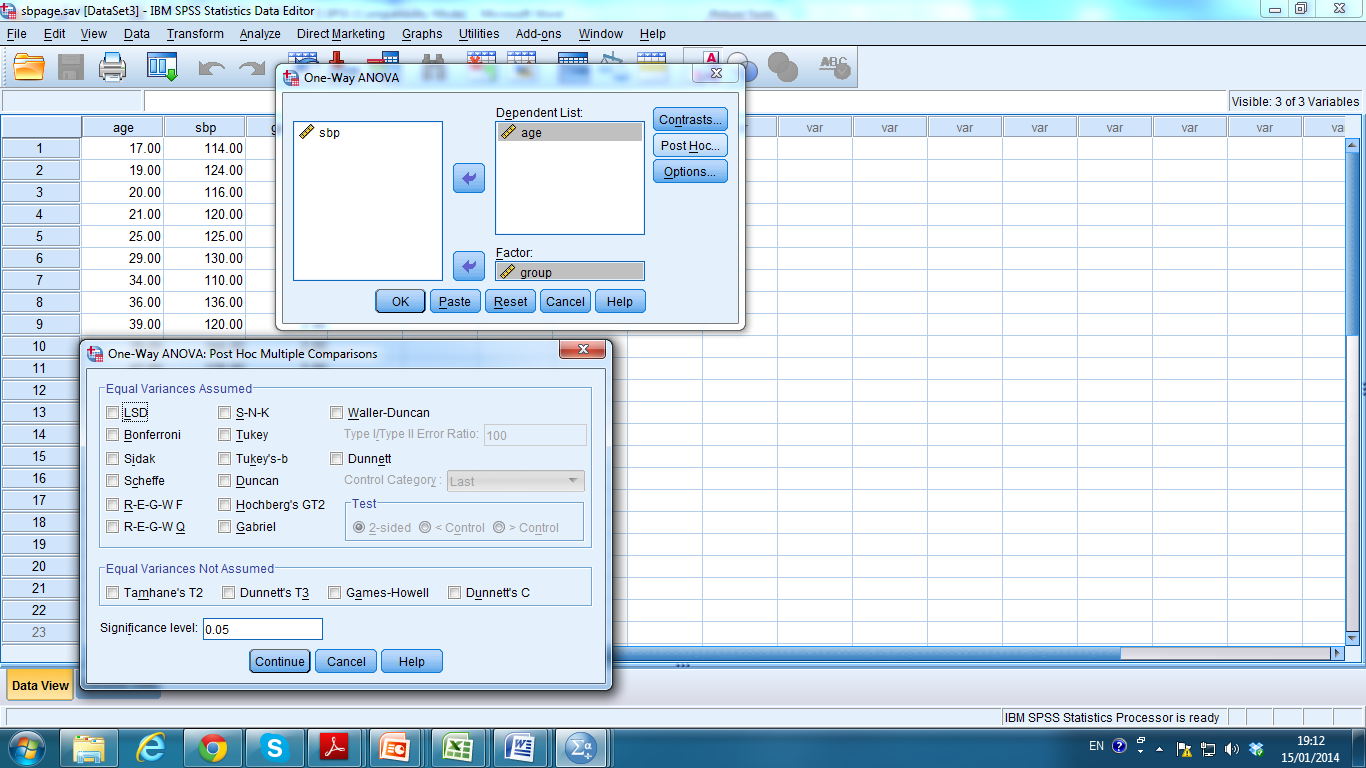Click the Spell Check ABC icon
The image size is (1366, 768).
point(833,67)
